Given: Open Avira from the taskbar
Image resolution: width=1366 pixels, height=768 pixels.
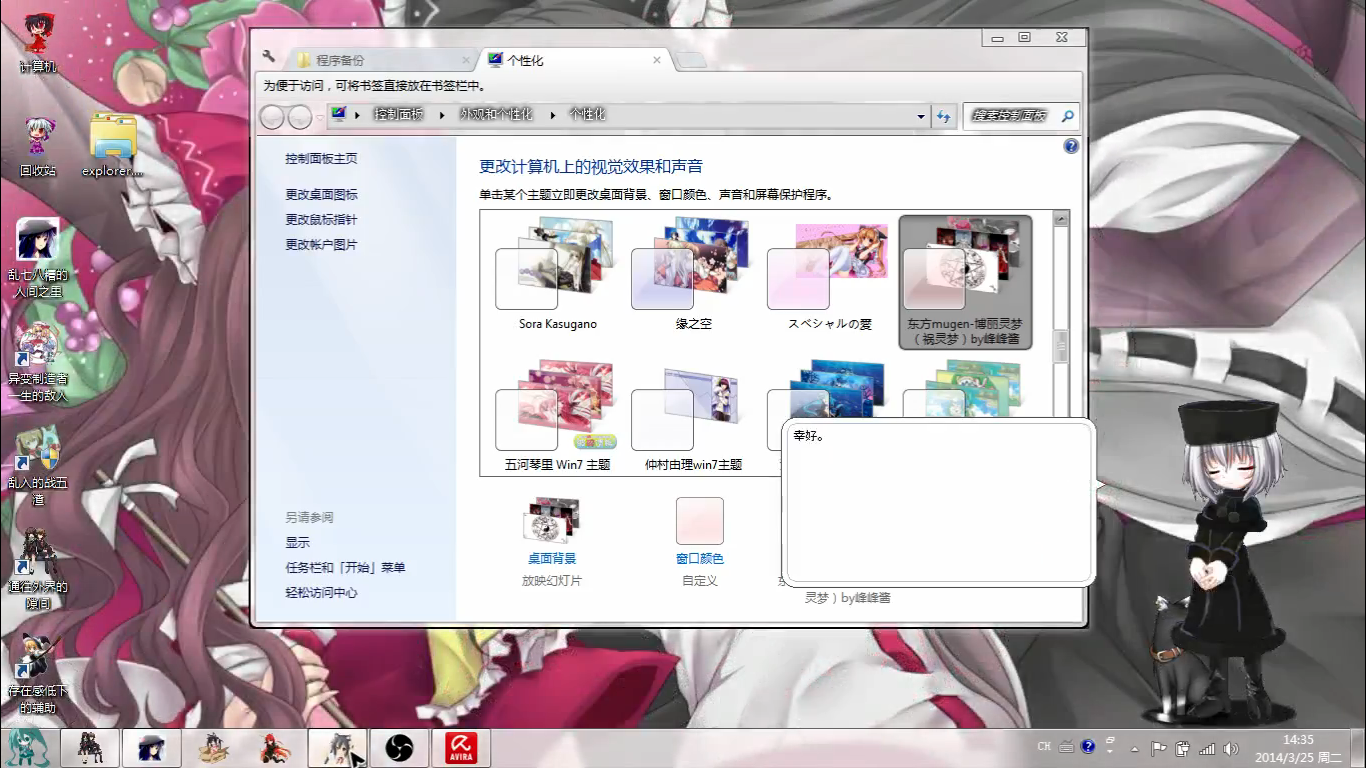Looking at the screenshot, I should (460, 748).
